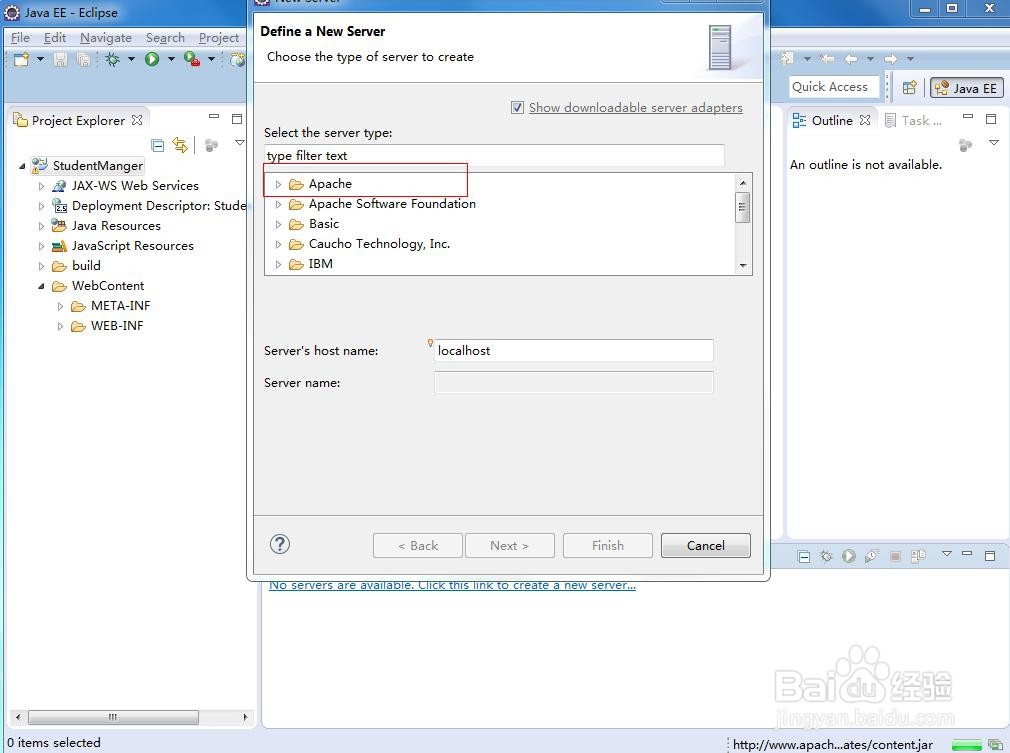Click the Cancel button

(x=705, y=545)
